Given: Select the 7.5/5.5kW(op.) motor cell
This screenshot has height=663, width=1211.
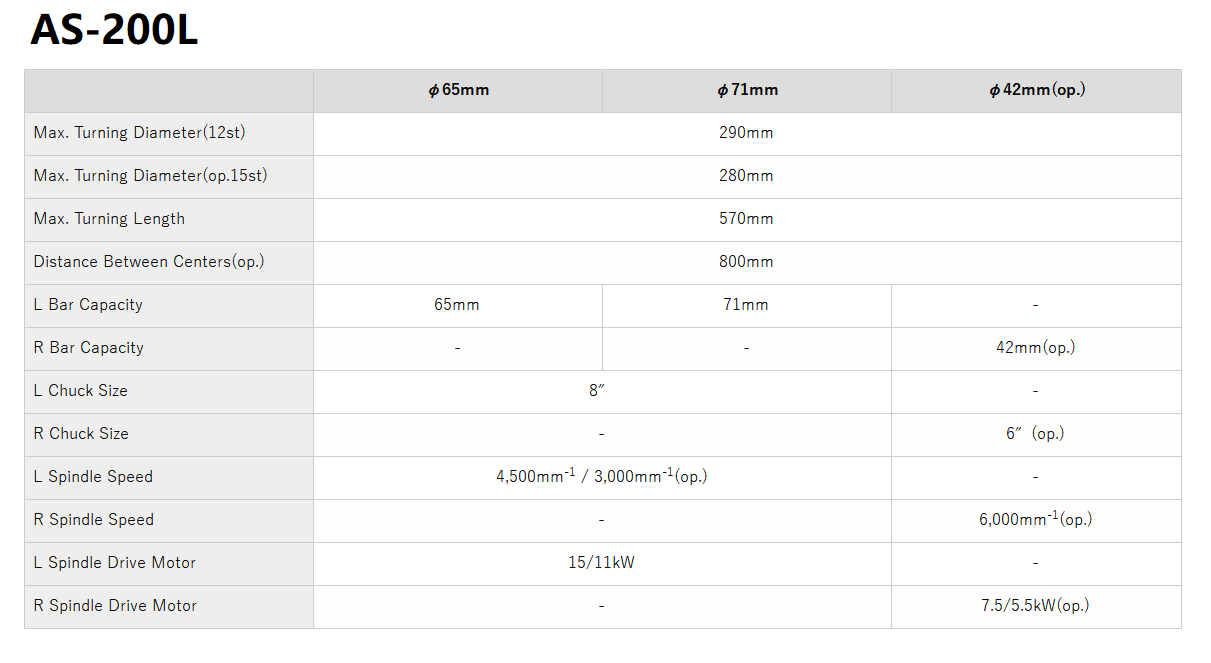Looking at the screenshot, I should (1035, 606).
